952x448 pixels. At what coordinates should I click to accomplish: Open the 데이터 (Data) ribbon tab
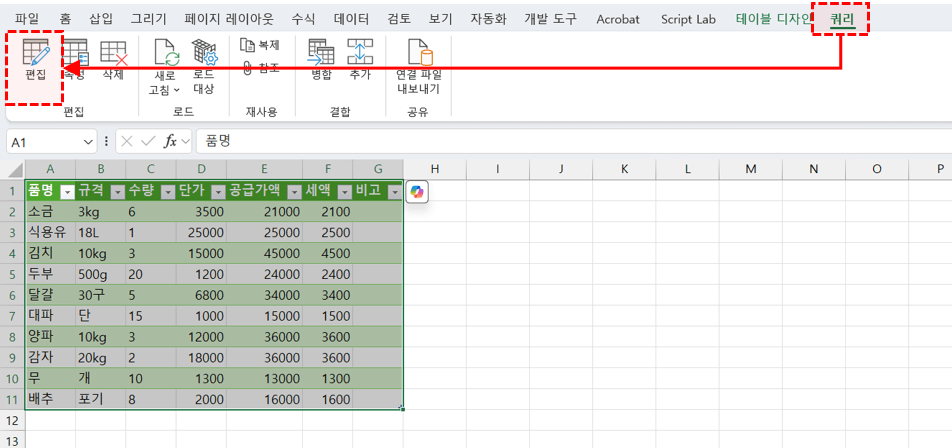point(351,19)
